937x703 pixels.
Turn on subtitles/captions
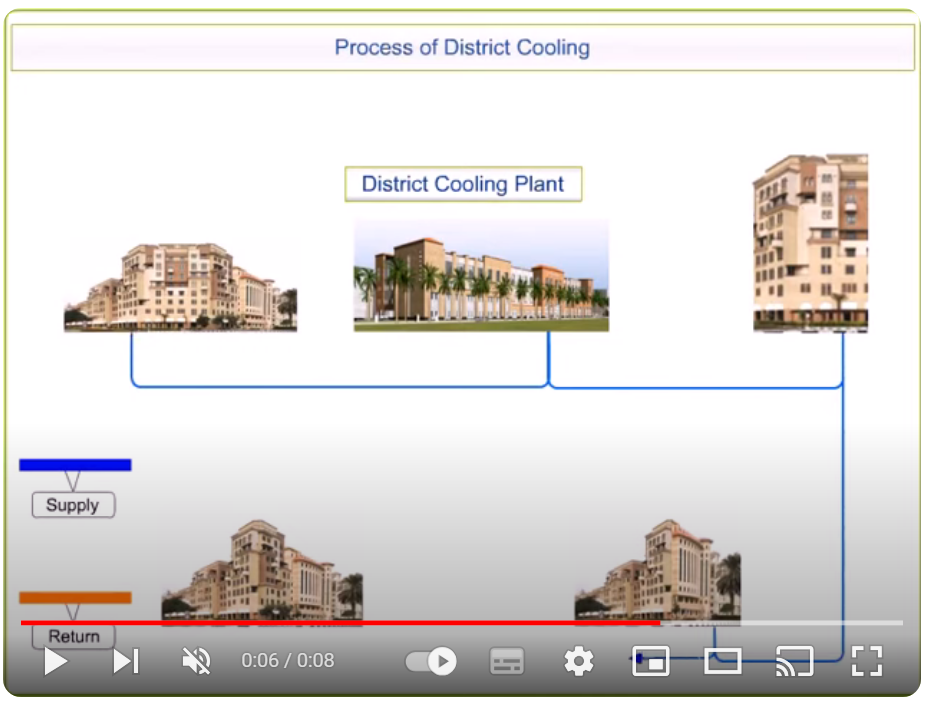[x=507, y=662]
